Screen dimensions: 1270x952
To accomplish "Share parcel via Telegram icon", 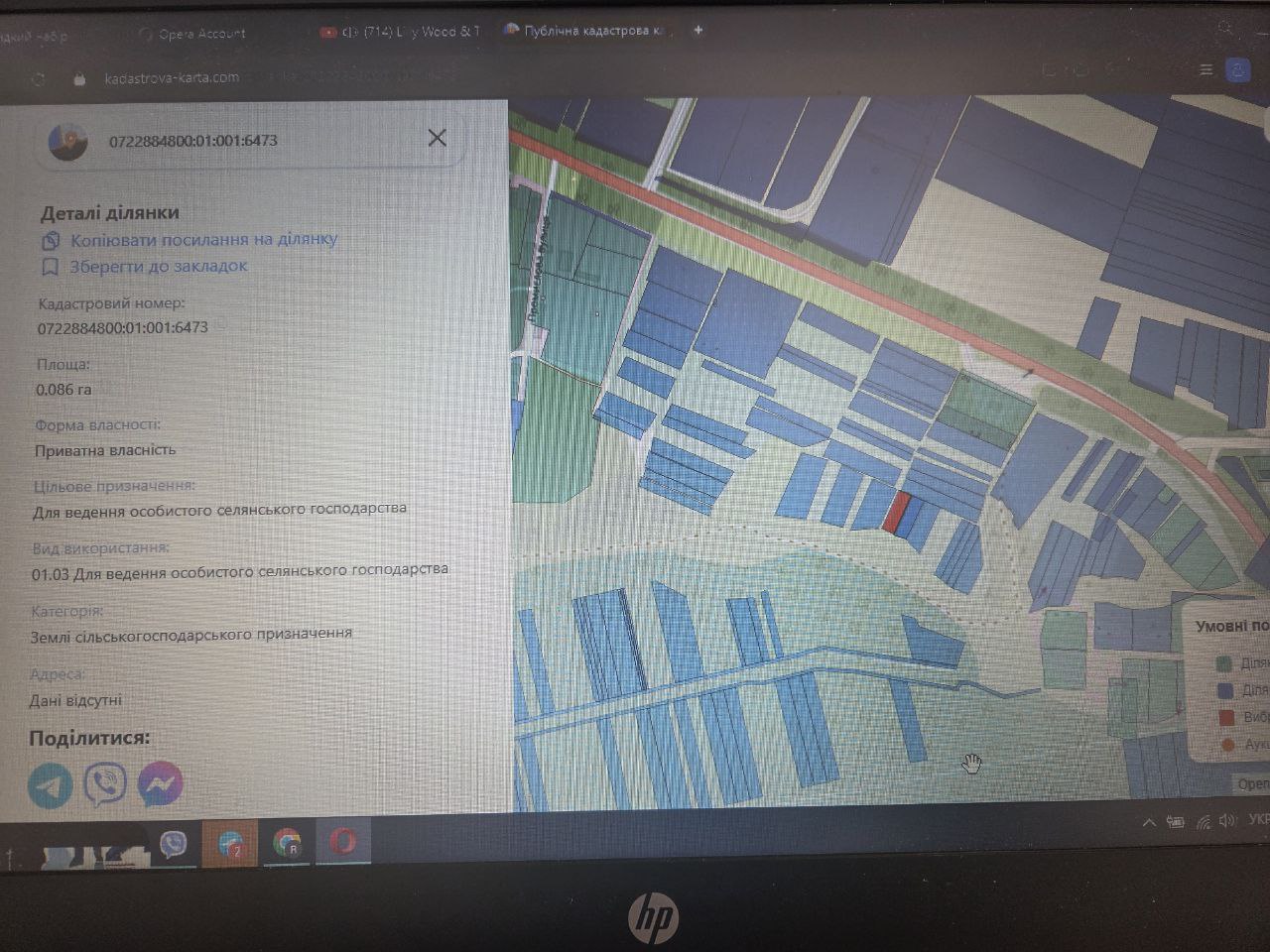I will coord(51,784).
